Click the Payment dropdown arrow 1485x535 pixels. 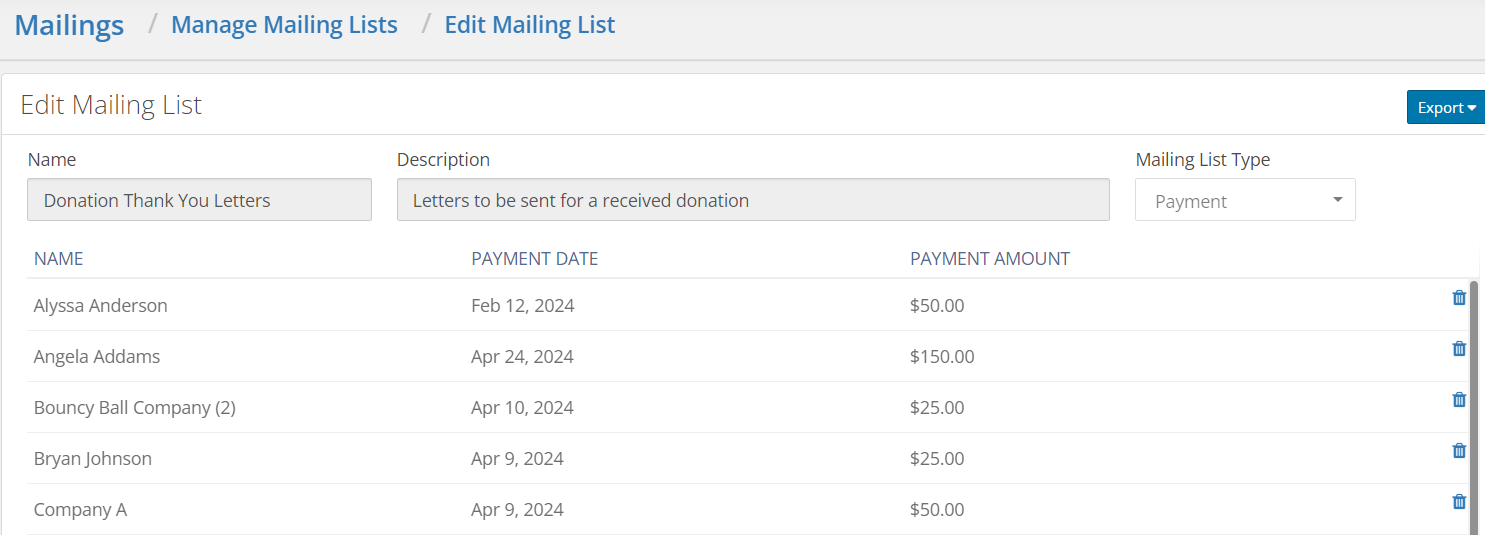click(1338, 200)
